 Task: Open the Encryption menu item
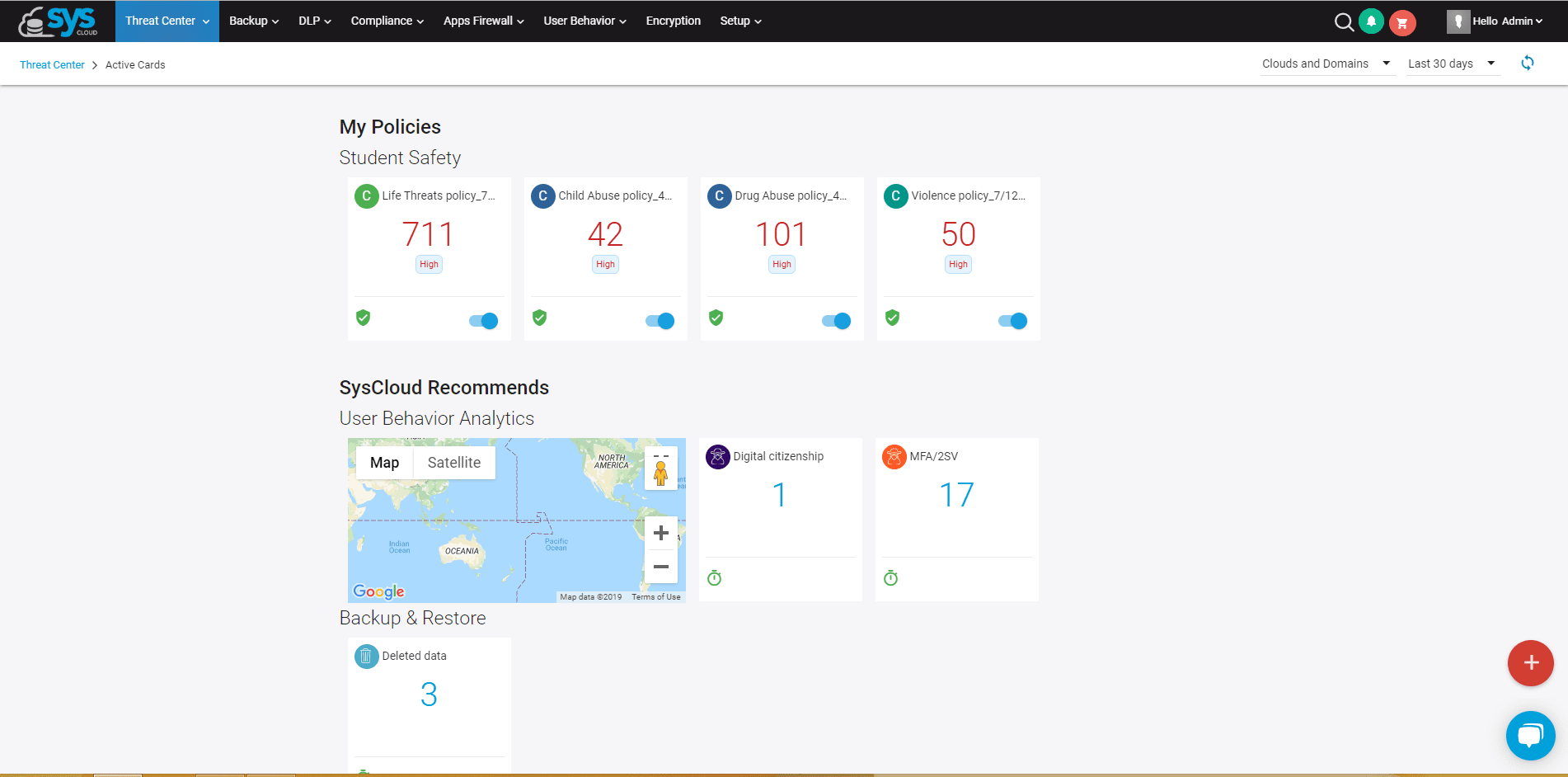[x=673, y=21]
